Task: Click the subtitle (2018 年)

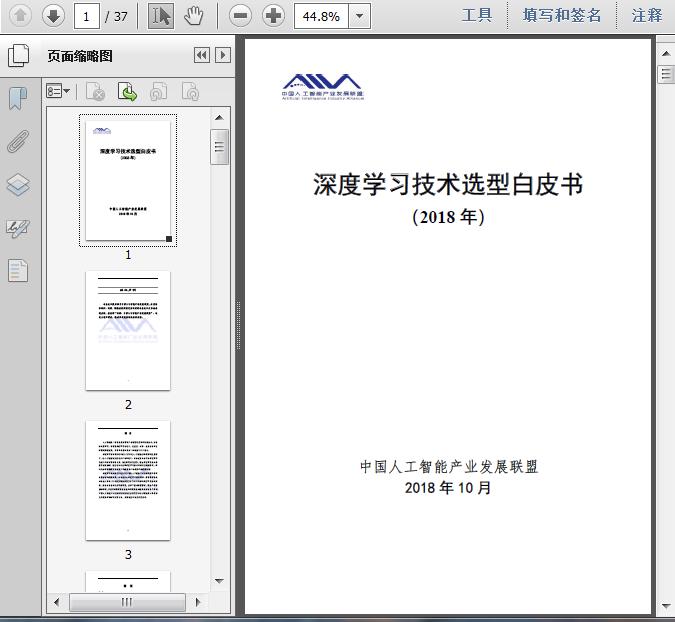Action: click(x=448, y=217)
